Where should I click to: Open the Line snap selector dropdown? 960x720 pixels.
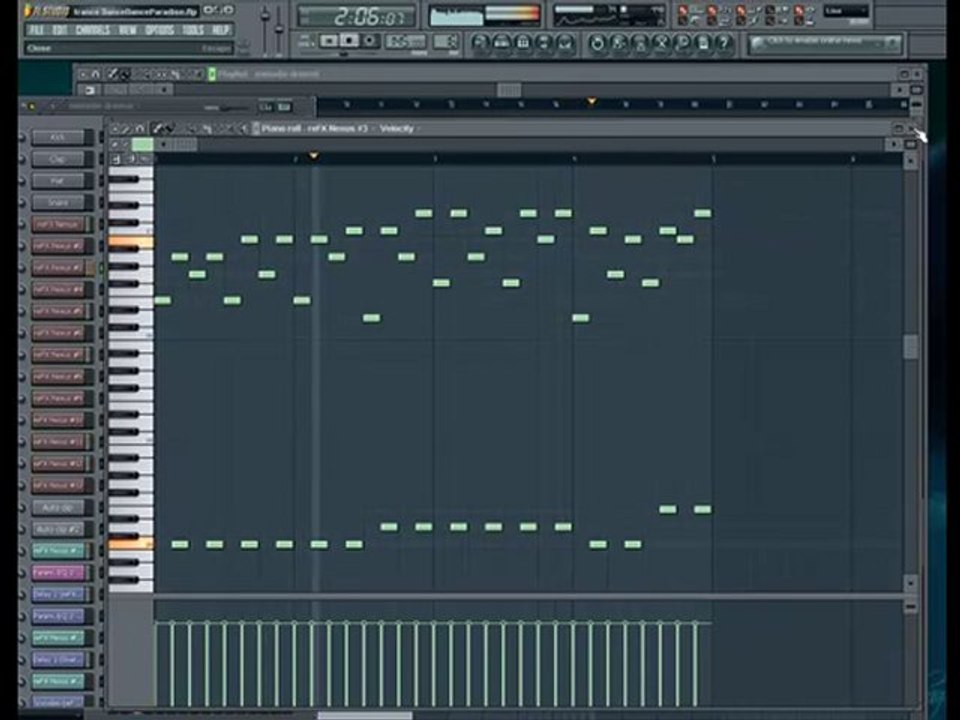pyautogui.click(x=846, y=12)
